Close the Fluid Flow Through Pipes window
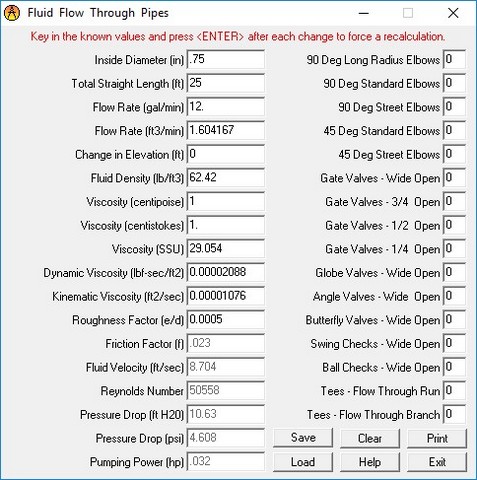The image size is (477, 480). [x=453, y=13]
